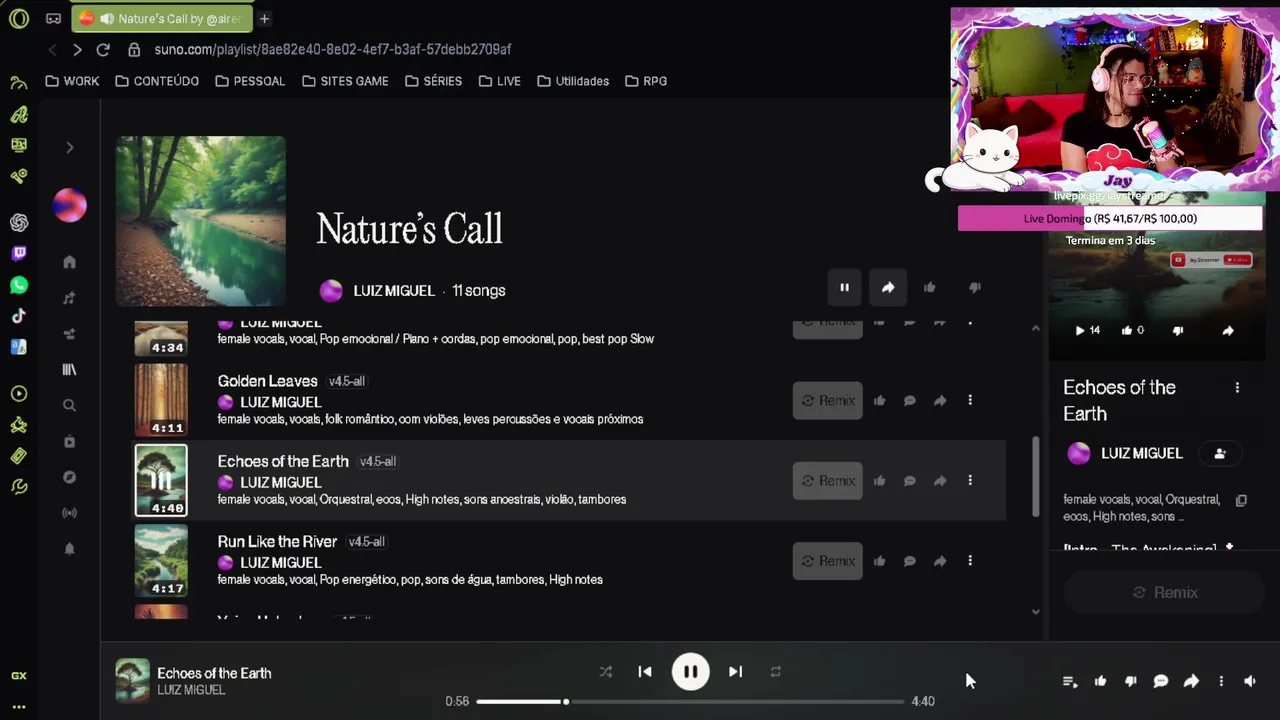This screenshot has width=1280, height=720.
Task: Remix the Echoes of the Earth row
Action: click(828, 480)
